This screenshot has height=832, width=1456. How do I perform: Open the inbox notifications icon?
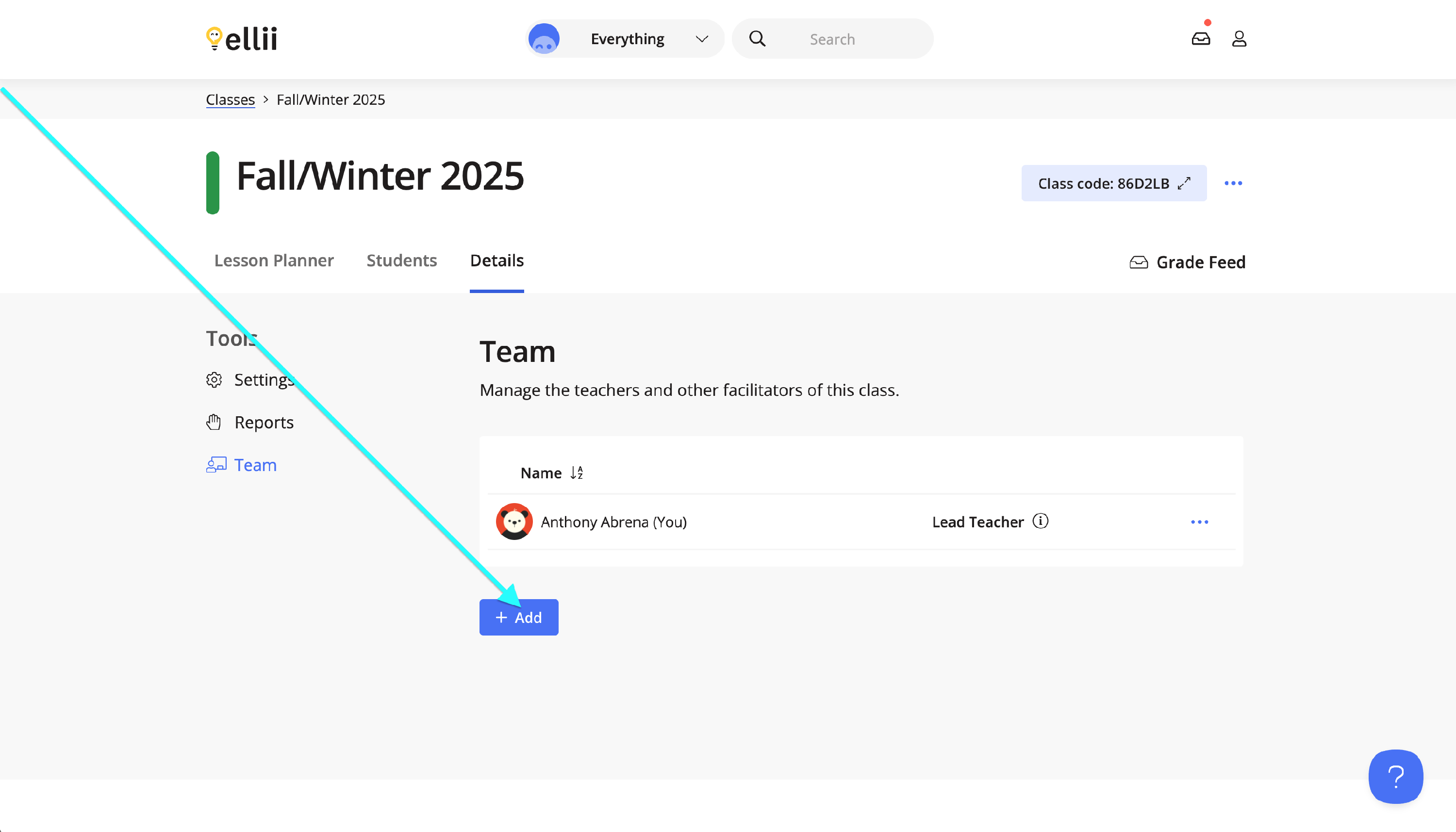tap(1200, 39)
